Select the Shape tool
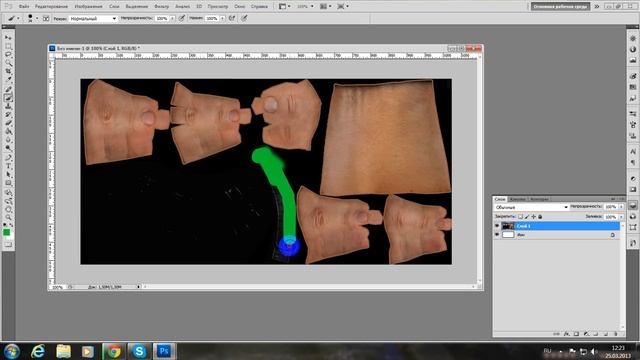The width and height of the screenshot is (640, 360). coord(8,183)
